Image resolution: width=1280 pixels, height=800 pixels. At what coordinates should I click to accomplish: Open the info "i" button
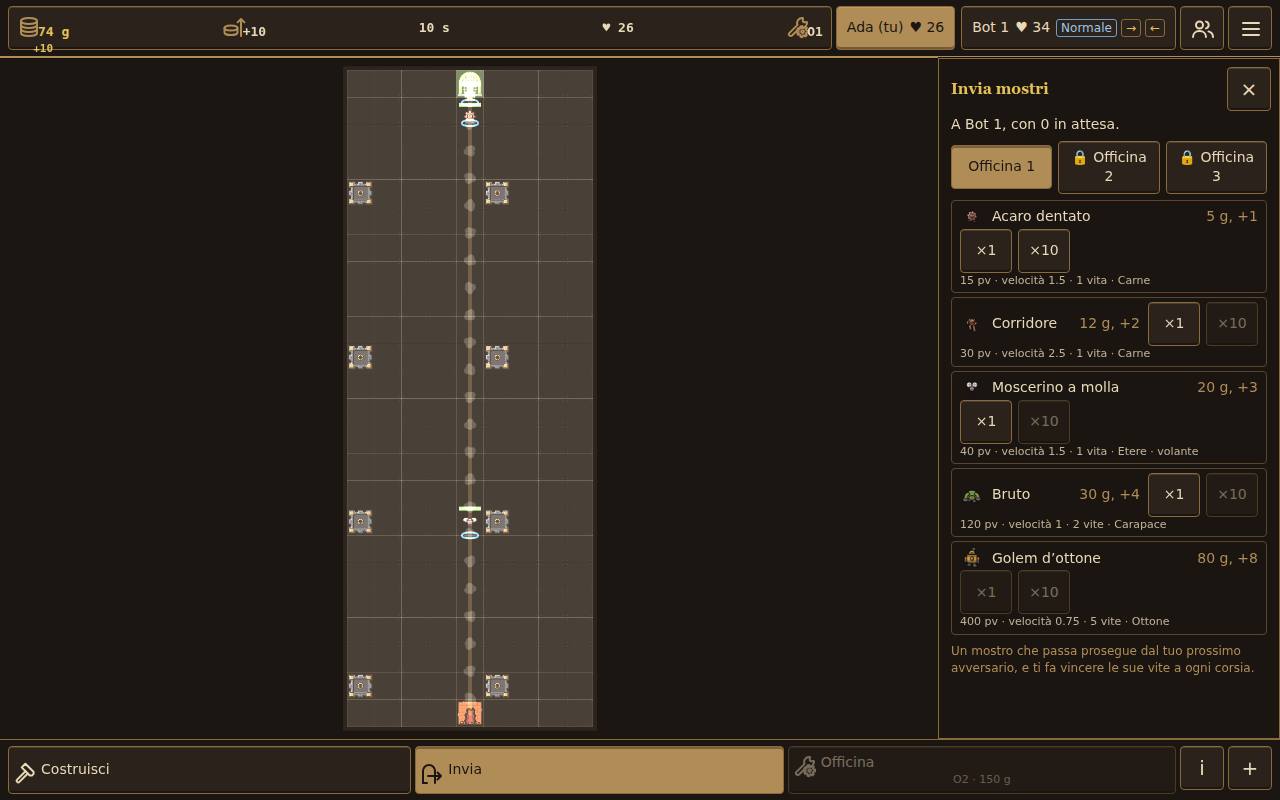[x=1201, y=769]
